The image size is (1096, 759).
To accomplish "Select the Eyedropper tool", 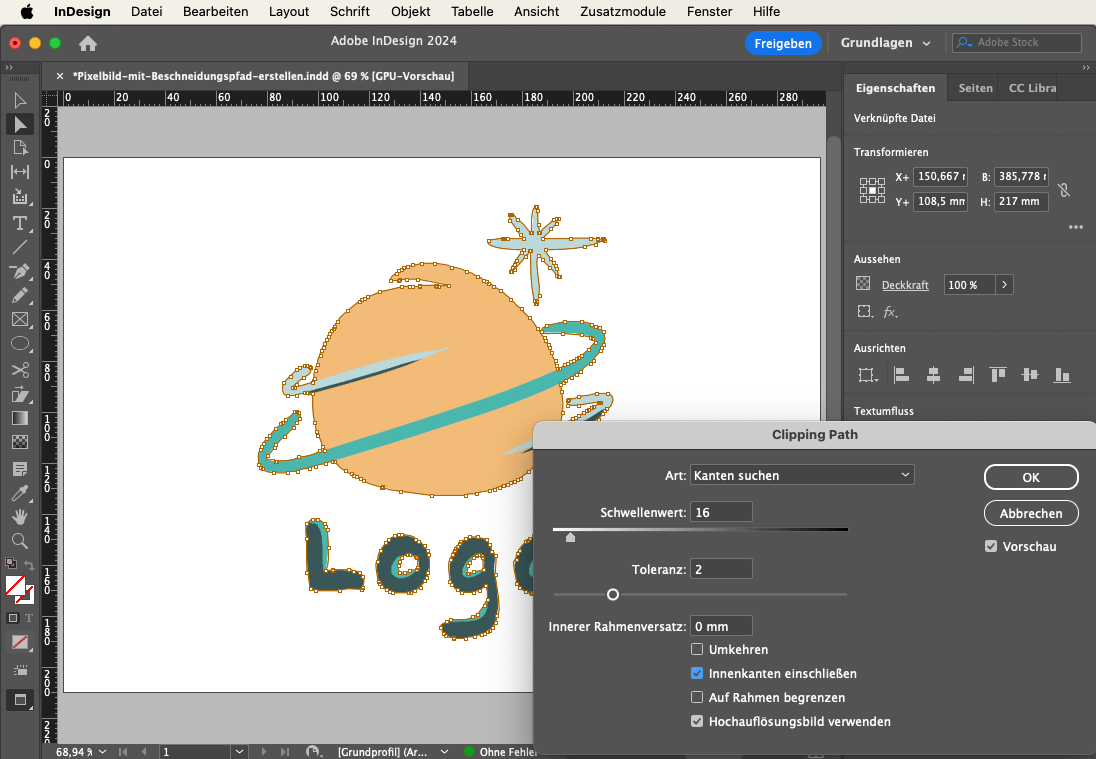I will click(20, 493).
